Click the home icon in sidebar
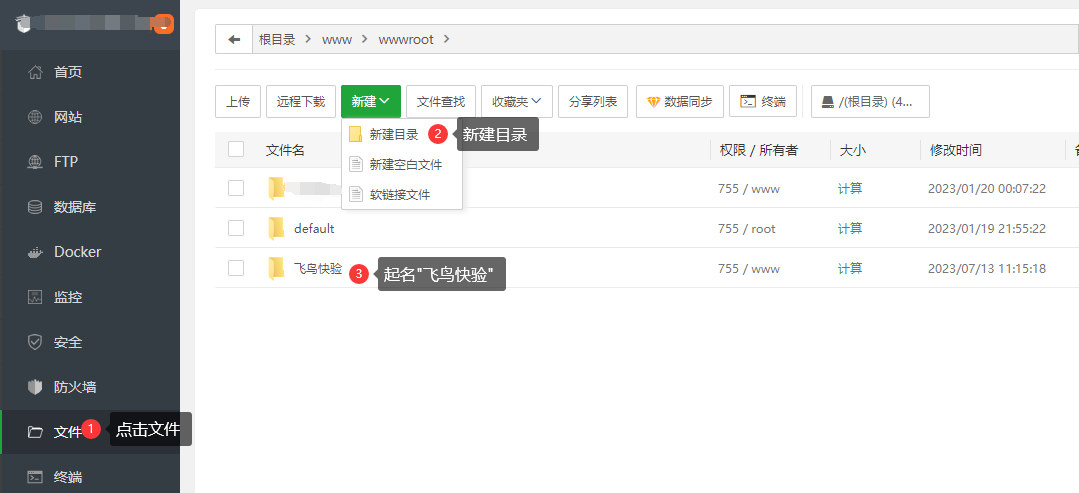 (35, 72)
